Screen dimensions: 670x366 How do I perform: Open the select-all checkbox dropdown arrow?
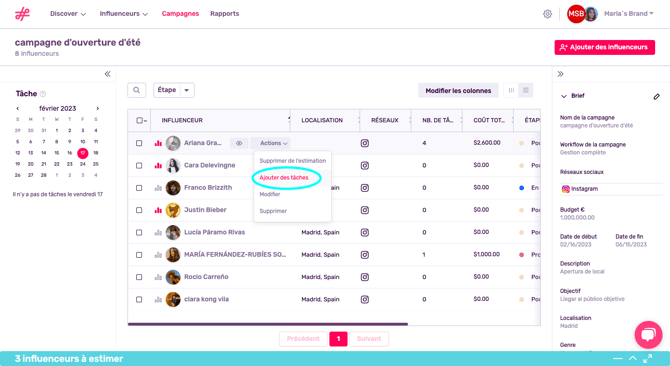(x=146, y=121)
